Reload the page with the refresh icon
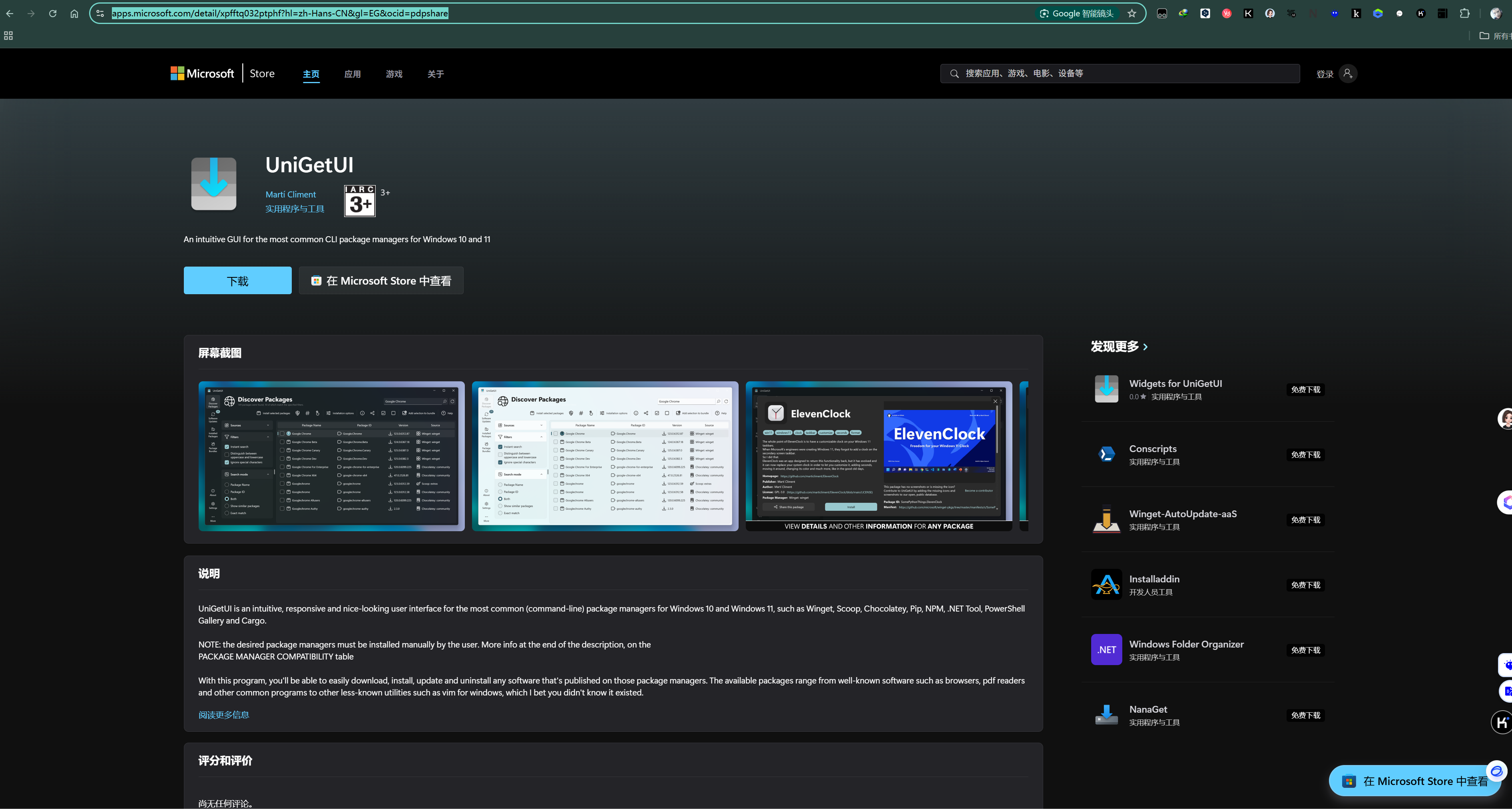The image size is (1512, 809). pyautogui.click(x=53, y=14)
